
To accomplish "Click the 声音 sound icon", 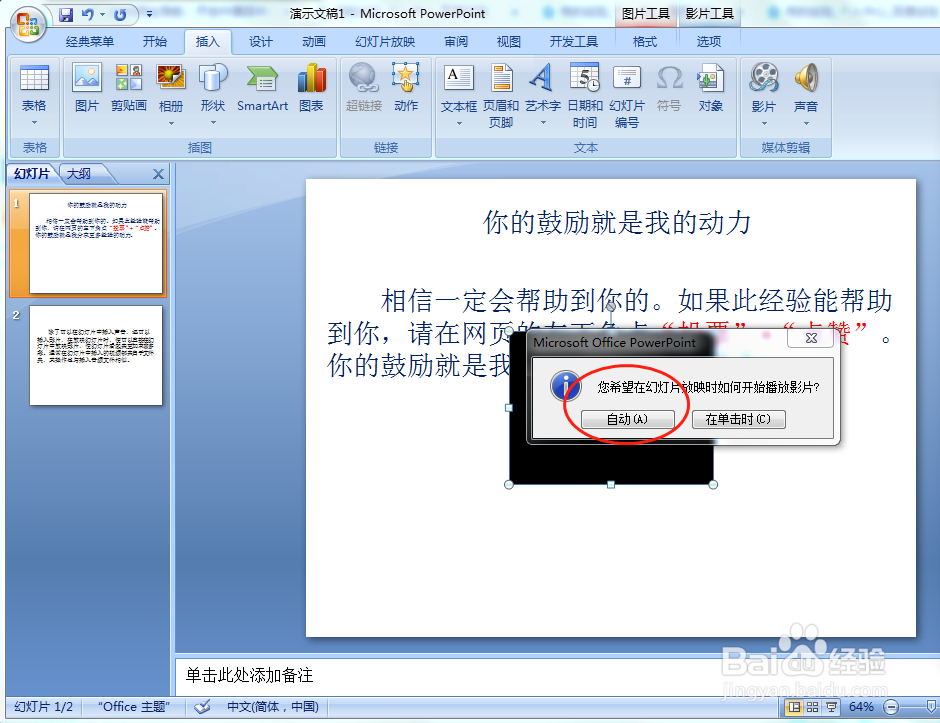I will pos(806,78).
